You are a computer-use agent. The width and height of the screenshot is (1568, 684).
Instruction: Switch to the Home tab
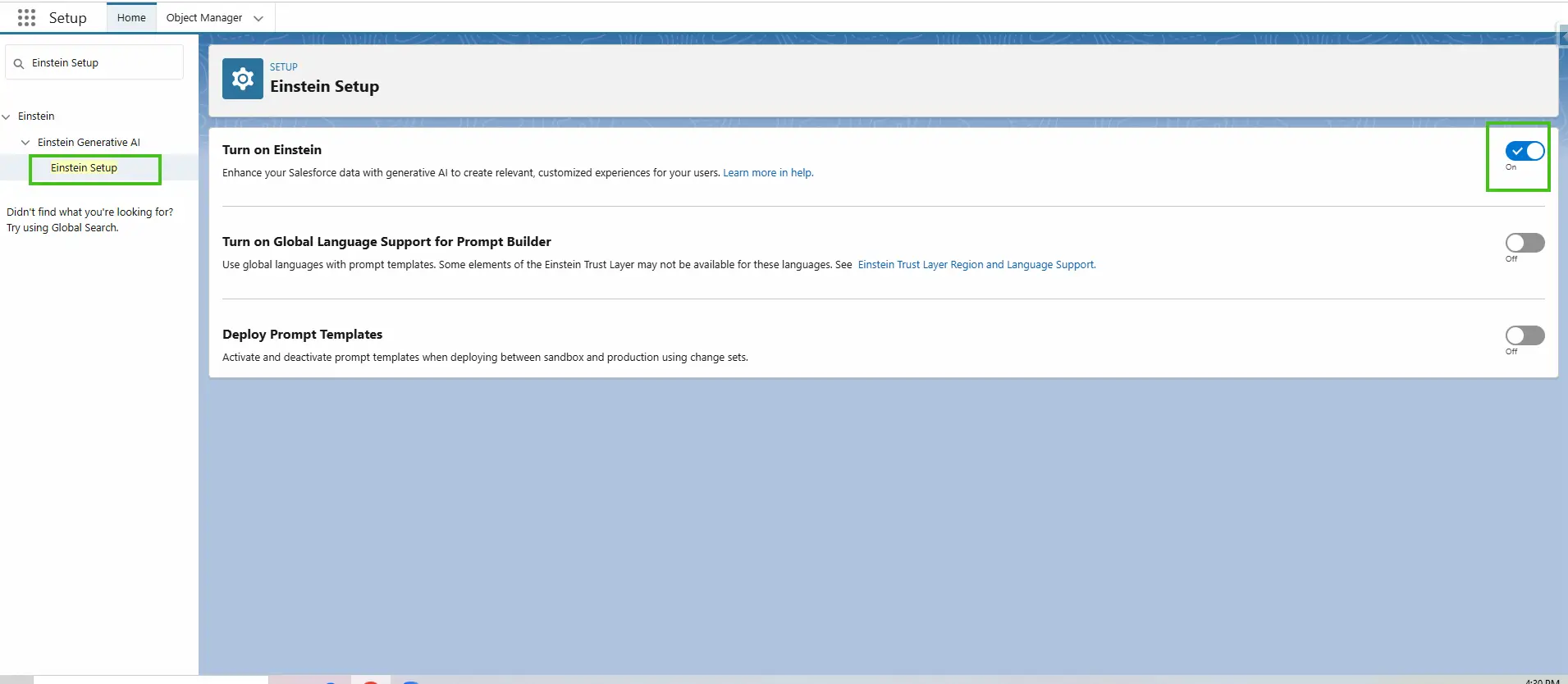131,17
